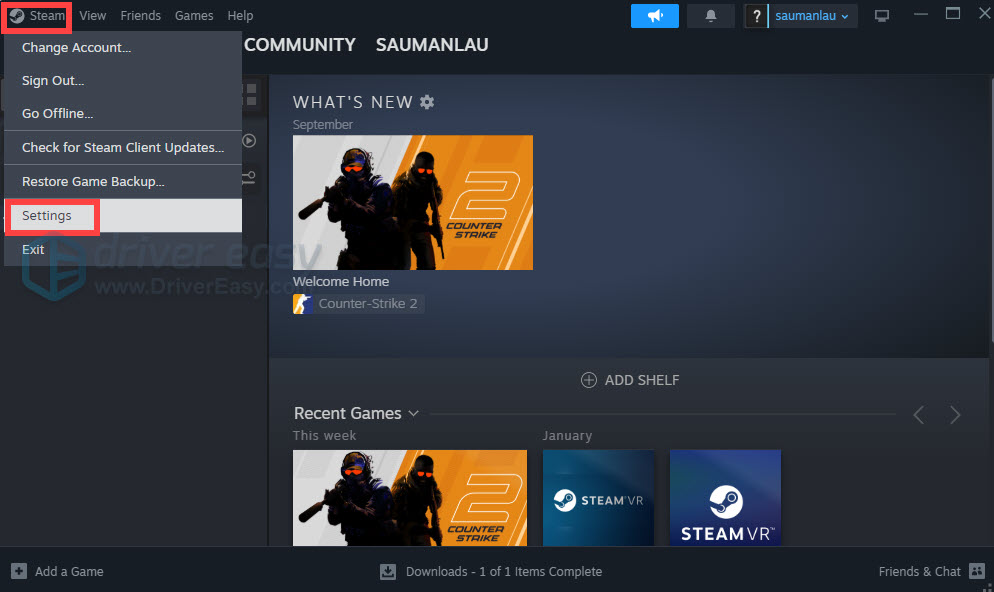Expand the Recent Games dropdown
This screenshot has height=592, width=994.
point(415,413)
